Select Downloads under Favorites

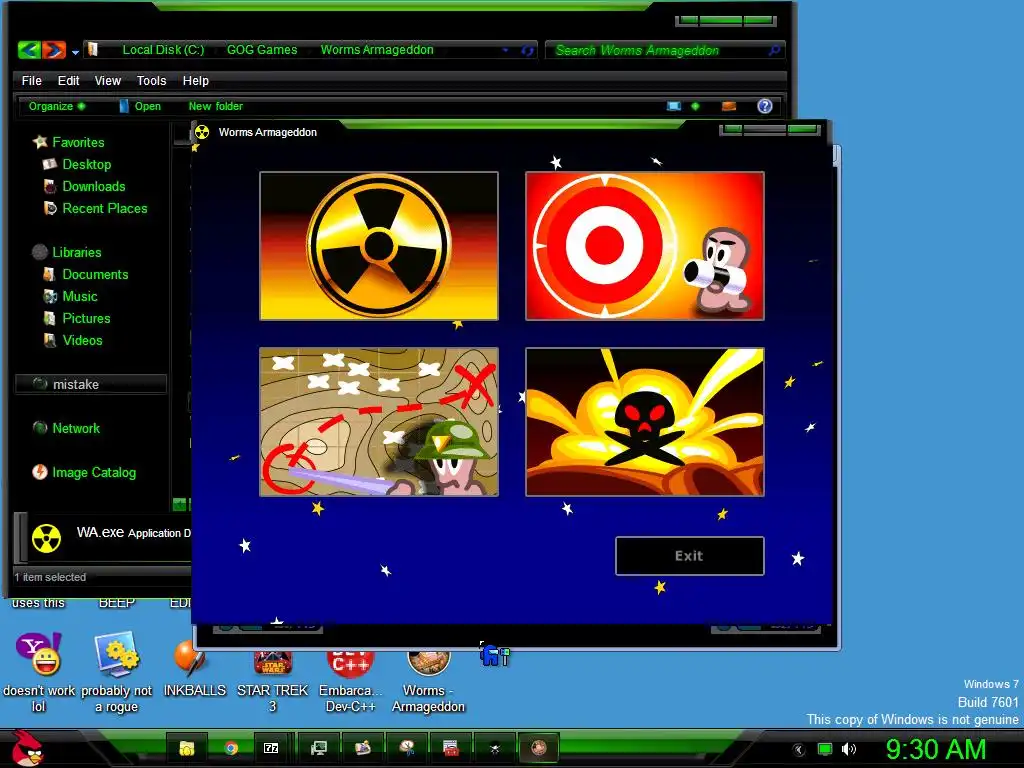point(84,186)
